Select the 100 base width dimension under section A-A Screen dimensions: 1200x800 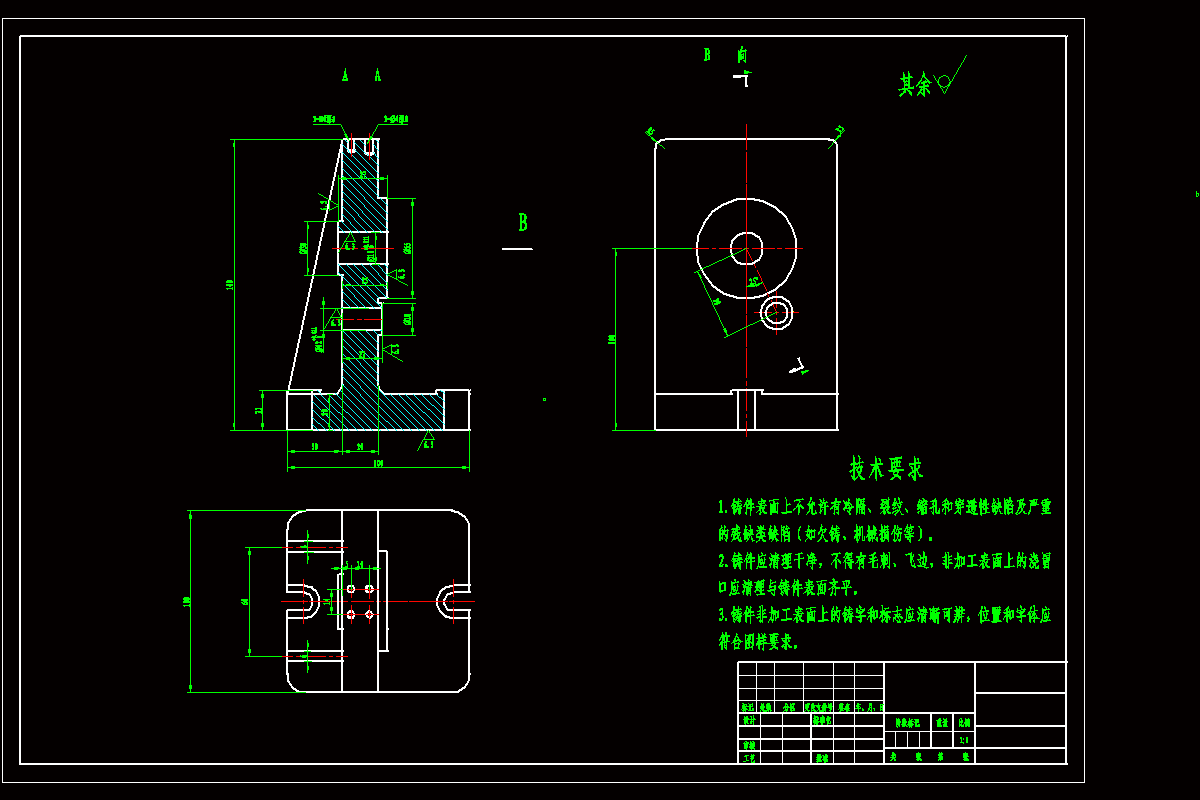(x=378, y=464)
